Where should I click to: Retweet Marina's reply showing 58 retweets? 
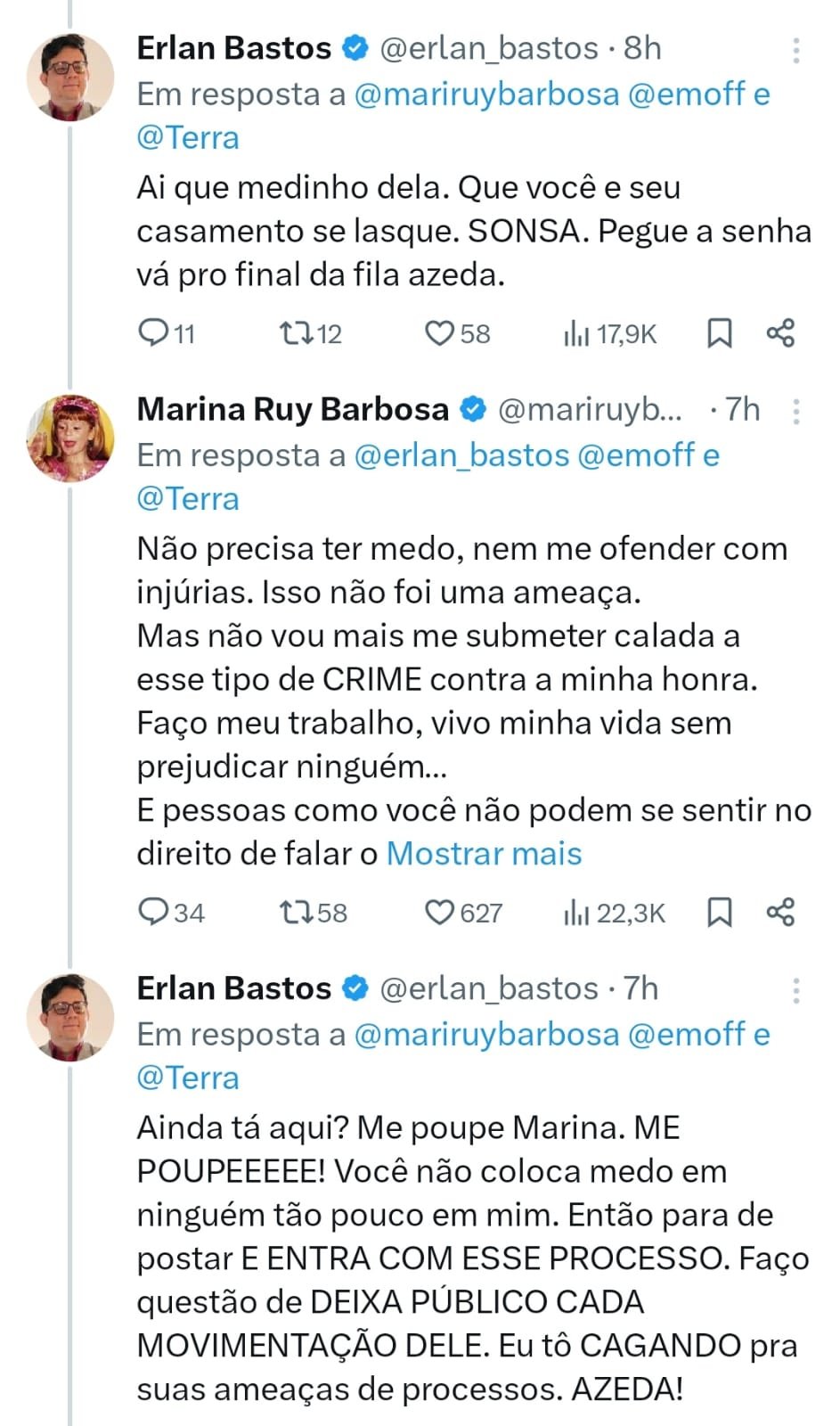[x=298, y=912]
